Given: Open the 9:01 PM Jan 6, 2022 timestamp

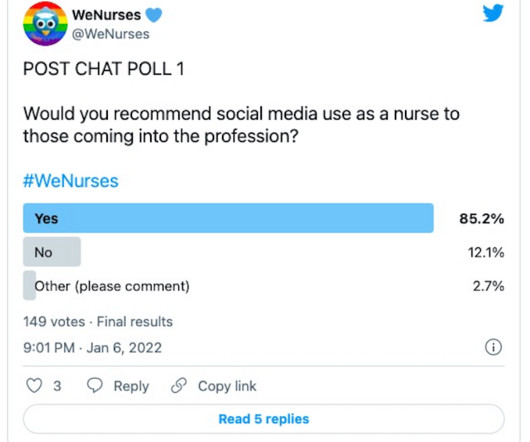Looking at the screenshot, I should pos(93,348).
